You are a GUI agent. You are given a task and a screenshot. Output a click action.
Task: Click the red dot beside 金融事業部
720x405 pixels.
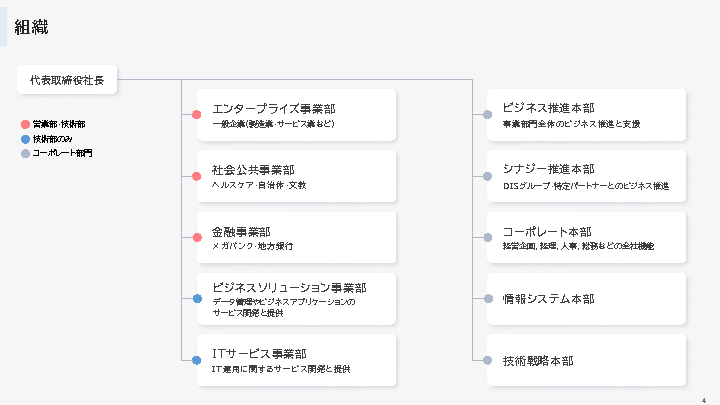pos(197,237)
